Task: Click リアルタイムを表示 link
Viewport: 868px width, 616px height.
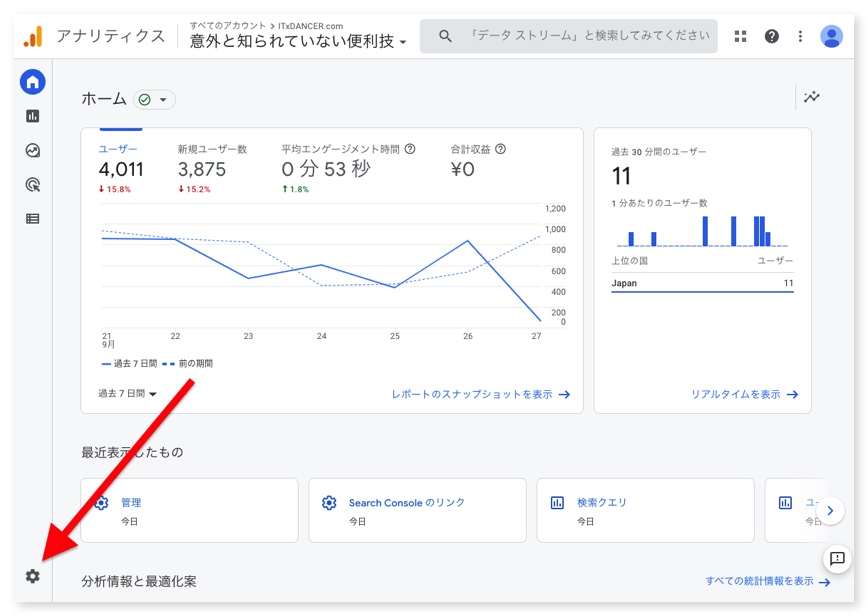Action: (x=744, y=394)
